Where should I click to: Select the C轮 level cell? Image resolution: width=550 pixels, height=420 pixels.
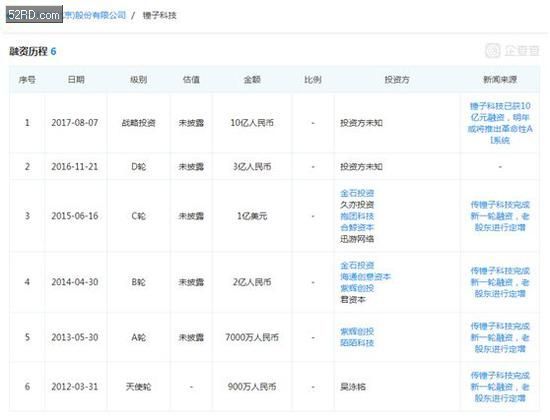[139, 216]
